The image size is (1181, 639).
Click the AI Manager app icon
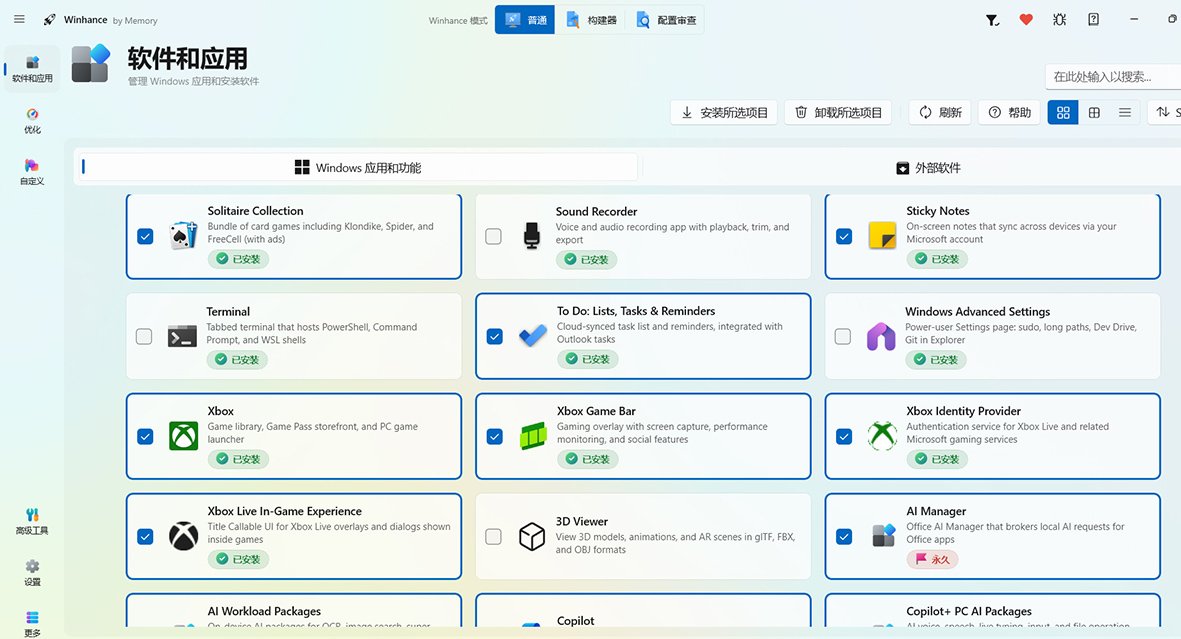[883, 535]
